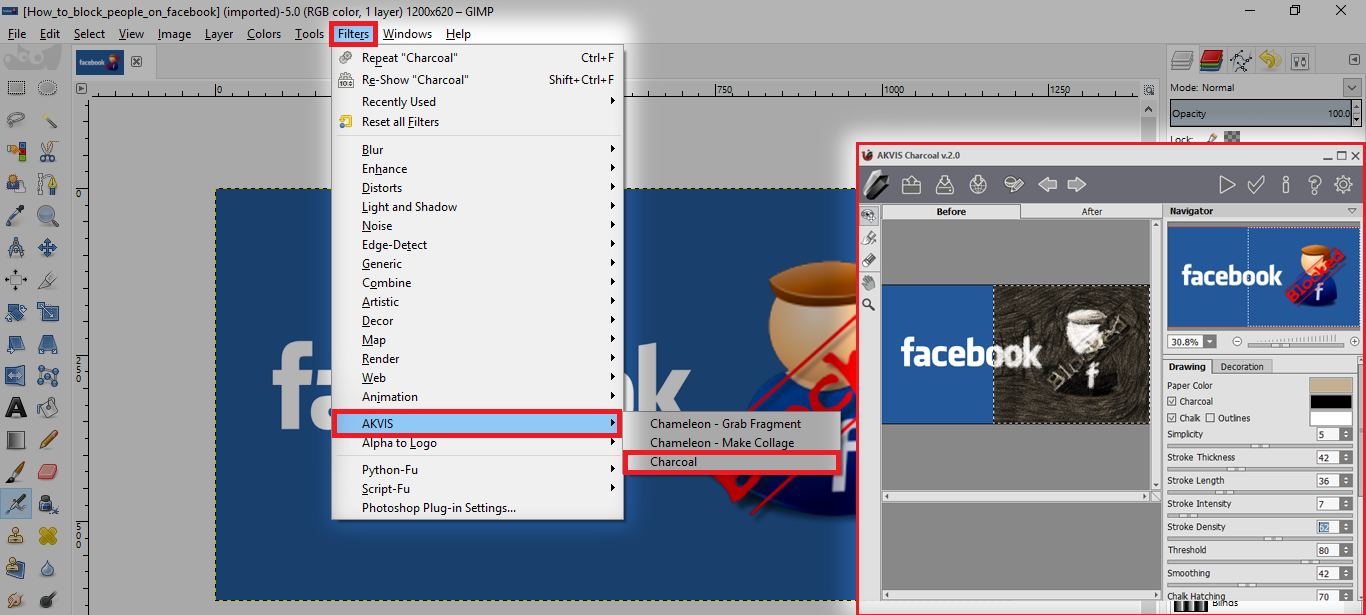Expand the Python-Fu submenu
The width and height of the screenshot is (1366, 615).
(x=477, y=470)
